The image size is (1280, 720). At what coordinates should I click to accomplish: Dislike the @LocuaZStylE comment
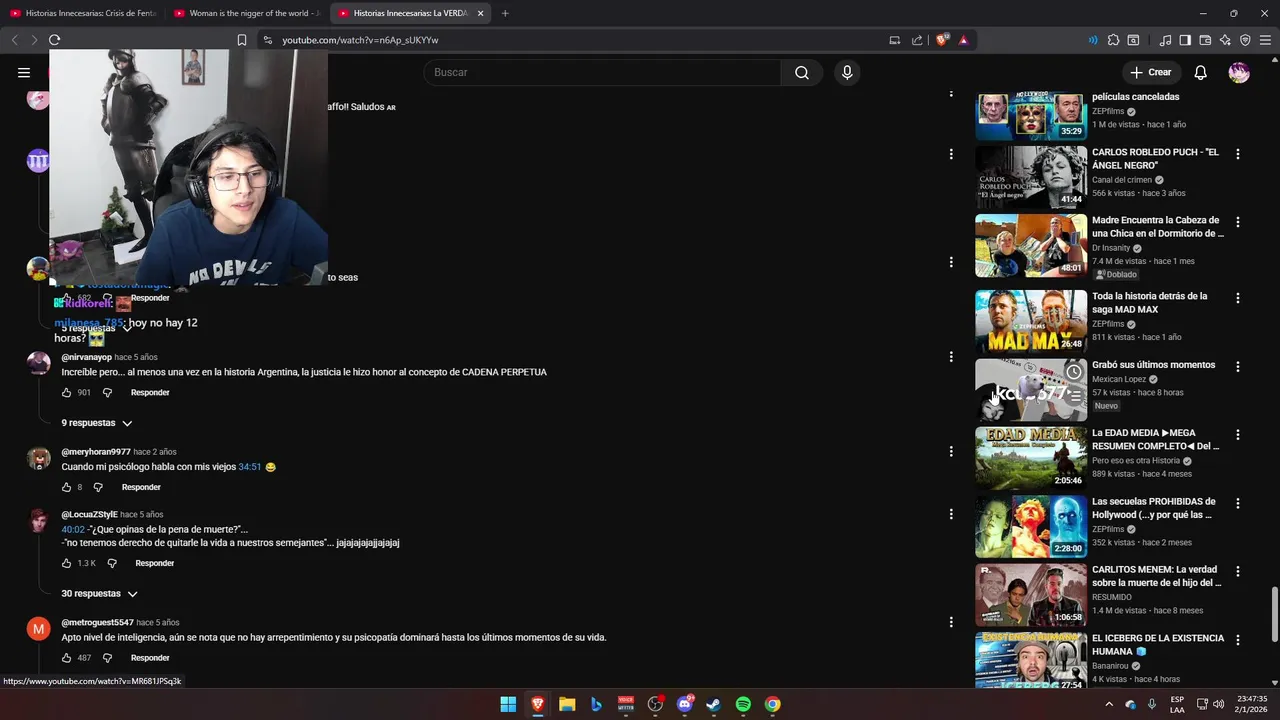pos(112,563)
